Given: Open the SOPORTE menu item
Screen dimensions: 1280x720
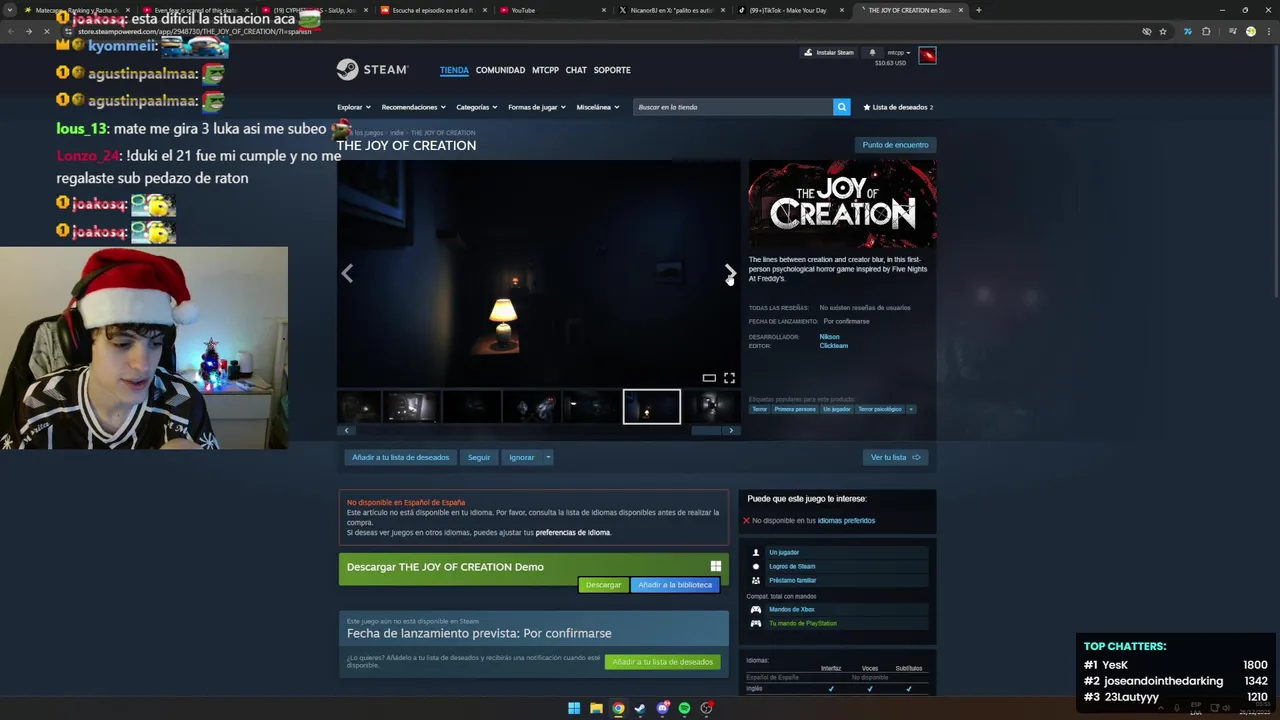Looking at the screenshot, I should [612, 70].
